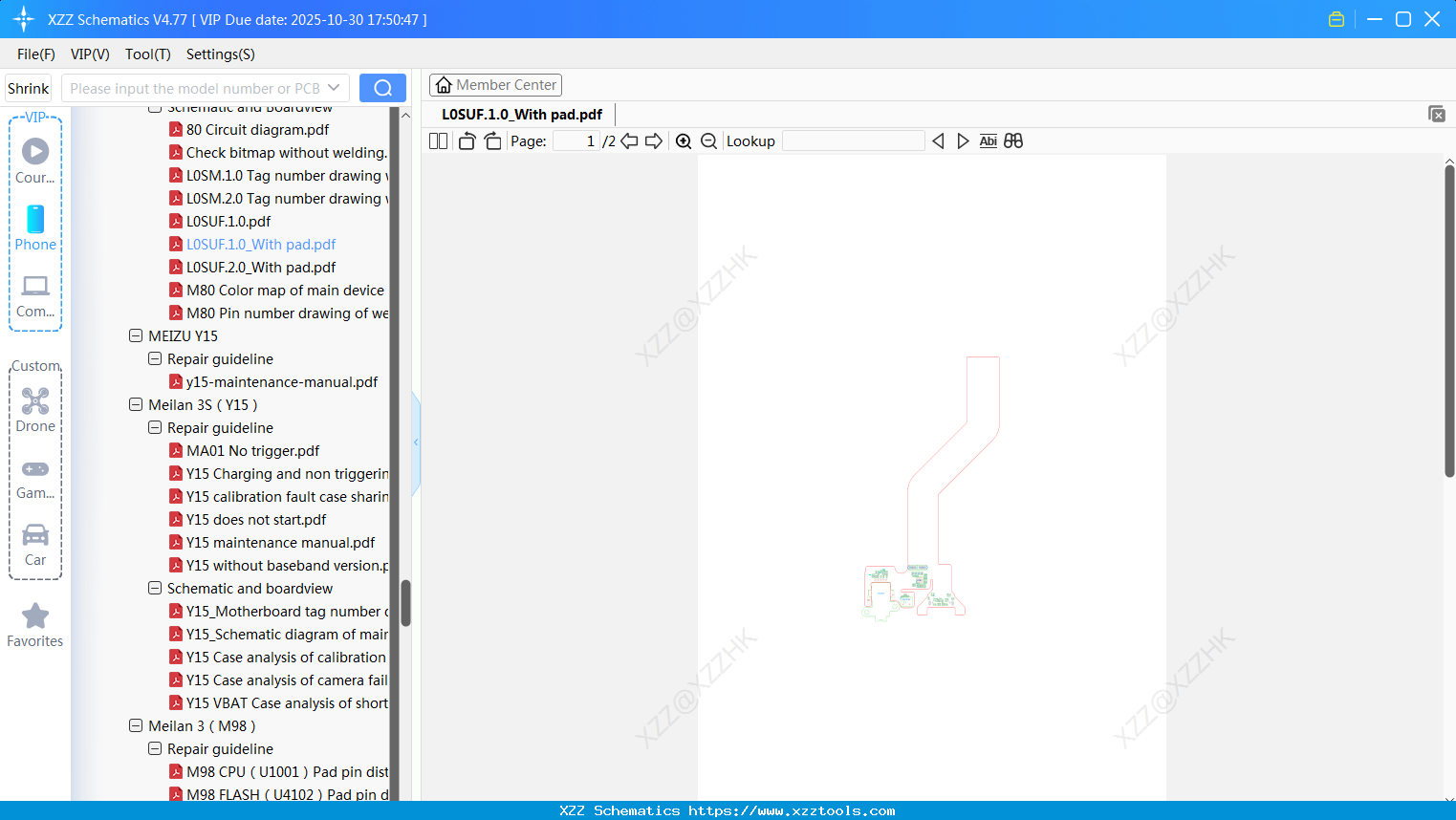This screenshot has width=1456, height=820.
Task: Rotate the schematic clockwise
Action: pyautogui.click(x=492, y=140)
